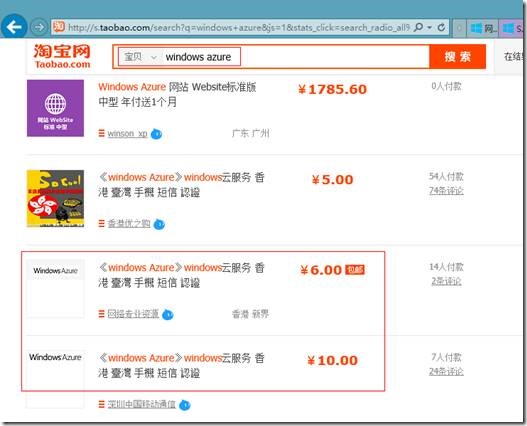This screenshot has height=426, width=527.
Task: Click the 包邮 free shipping badge
Action: click(355, 270)
